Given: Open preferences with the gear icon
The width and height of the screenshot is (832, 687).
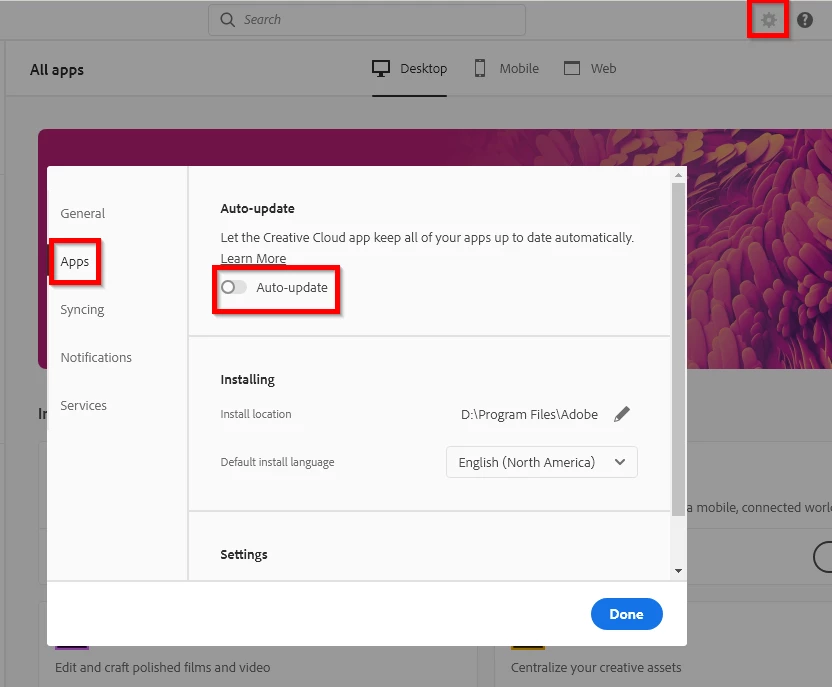Looking at the screenshot, I should coord(768,20).
